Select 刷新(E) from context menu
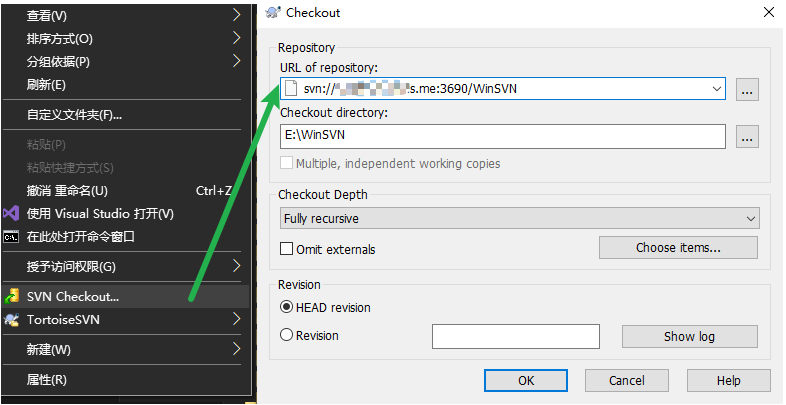786x405 pixels. pos(46,85)
